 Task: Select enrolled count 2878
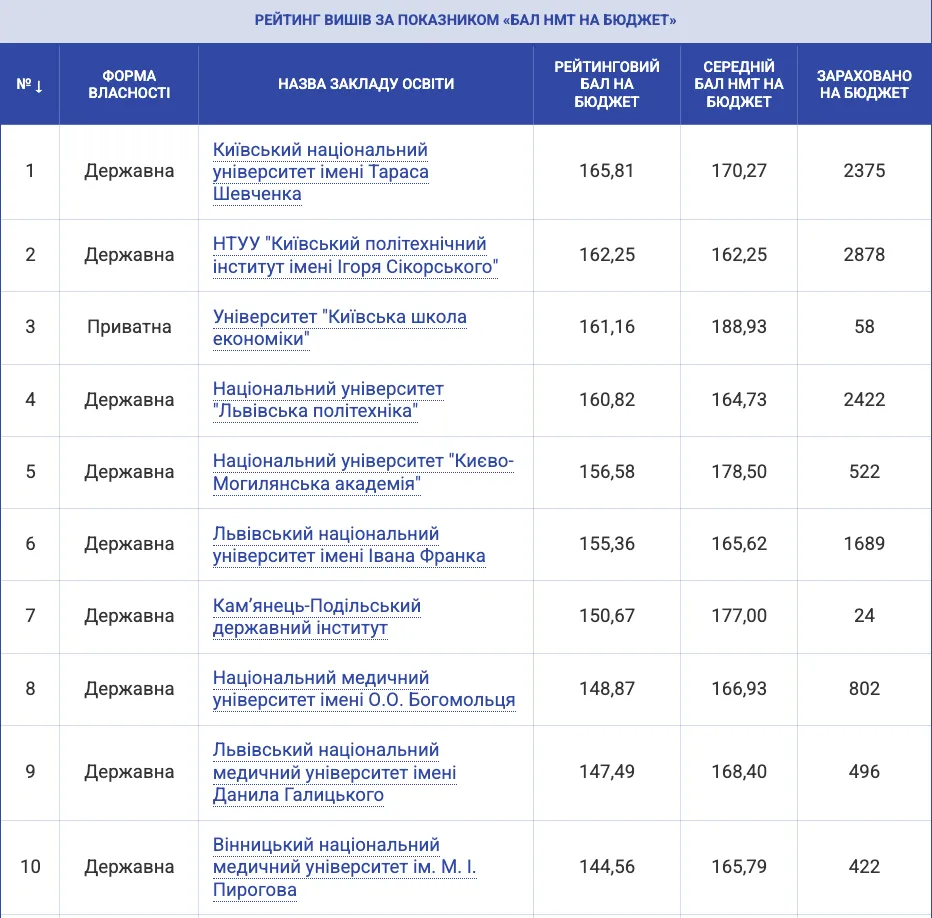pos(864,255)
